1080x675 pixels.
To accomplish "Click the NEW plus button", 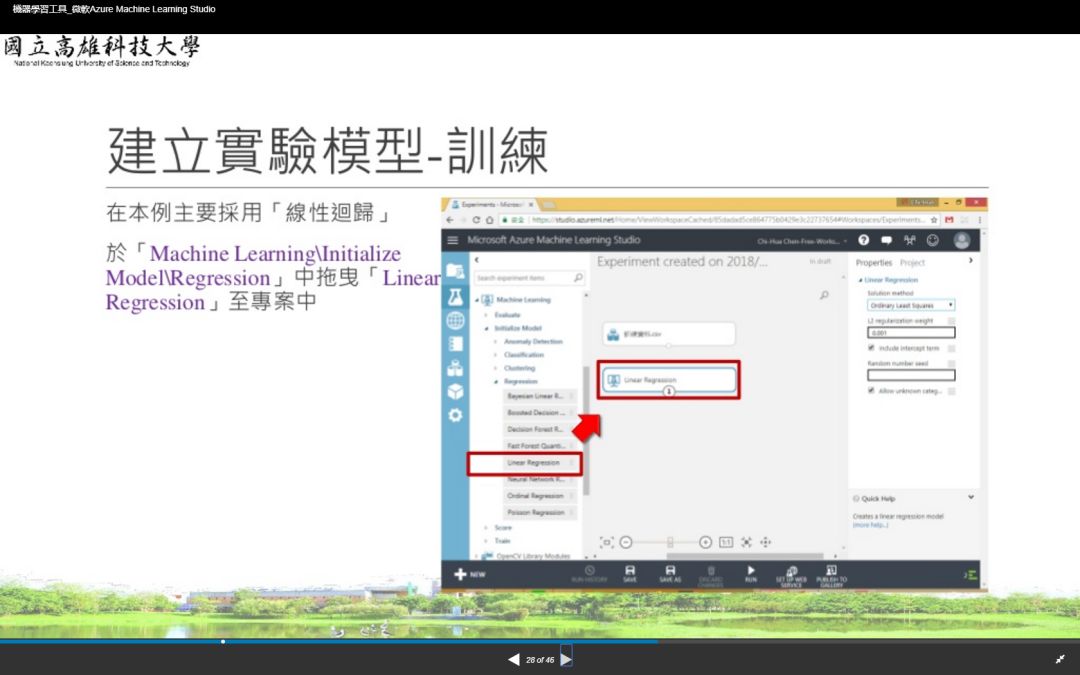I will (470, 574).
